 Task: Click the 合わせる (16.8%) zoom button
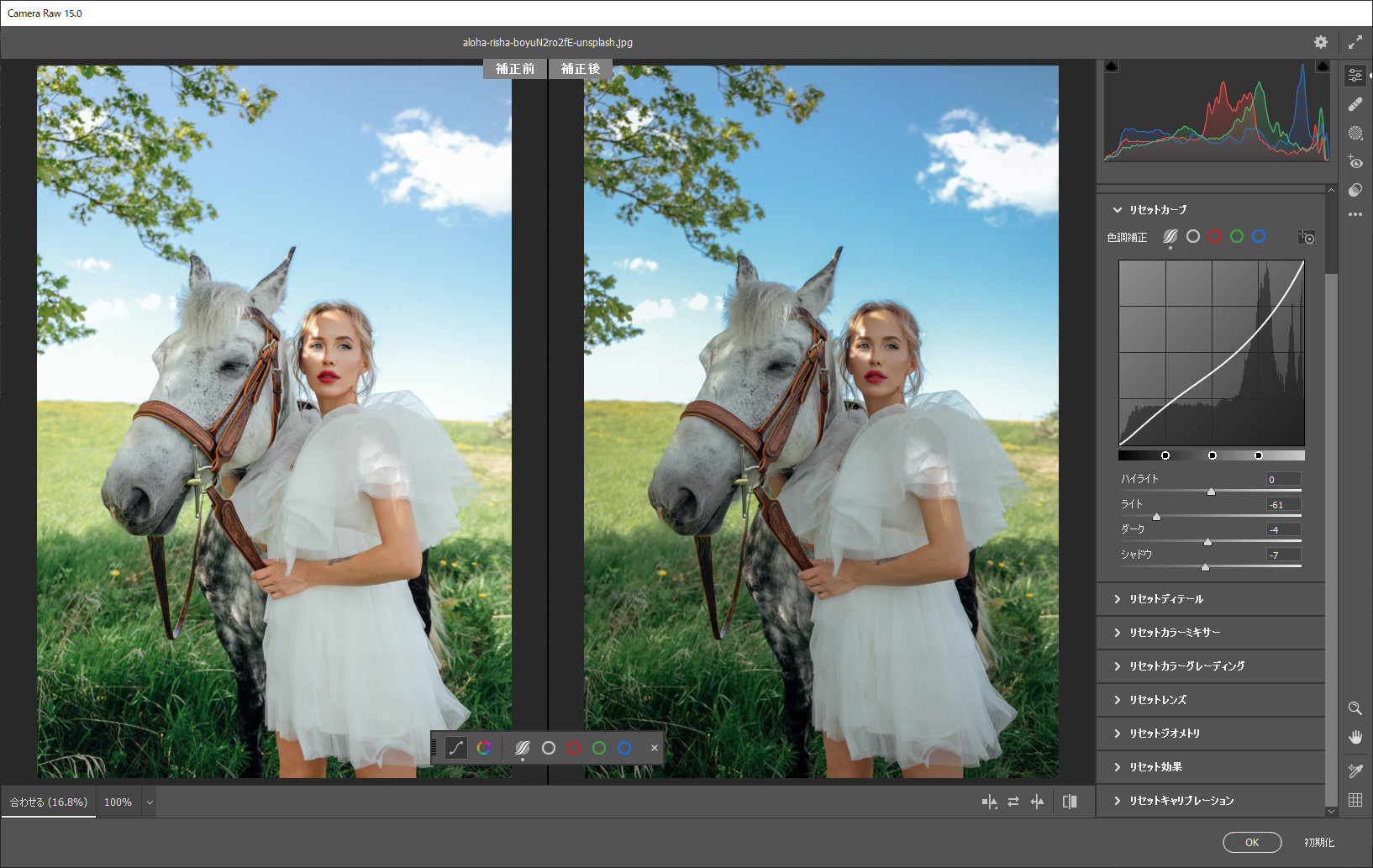[49, 802]
